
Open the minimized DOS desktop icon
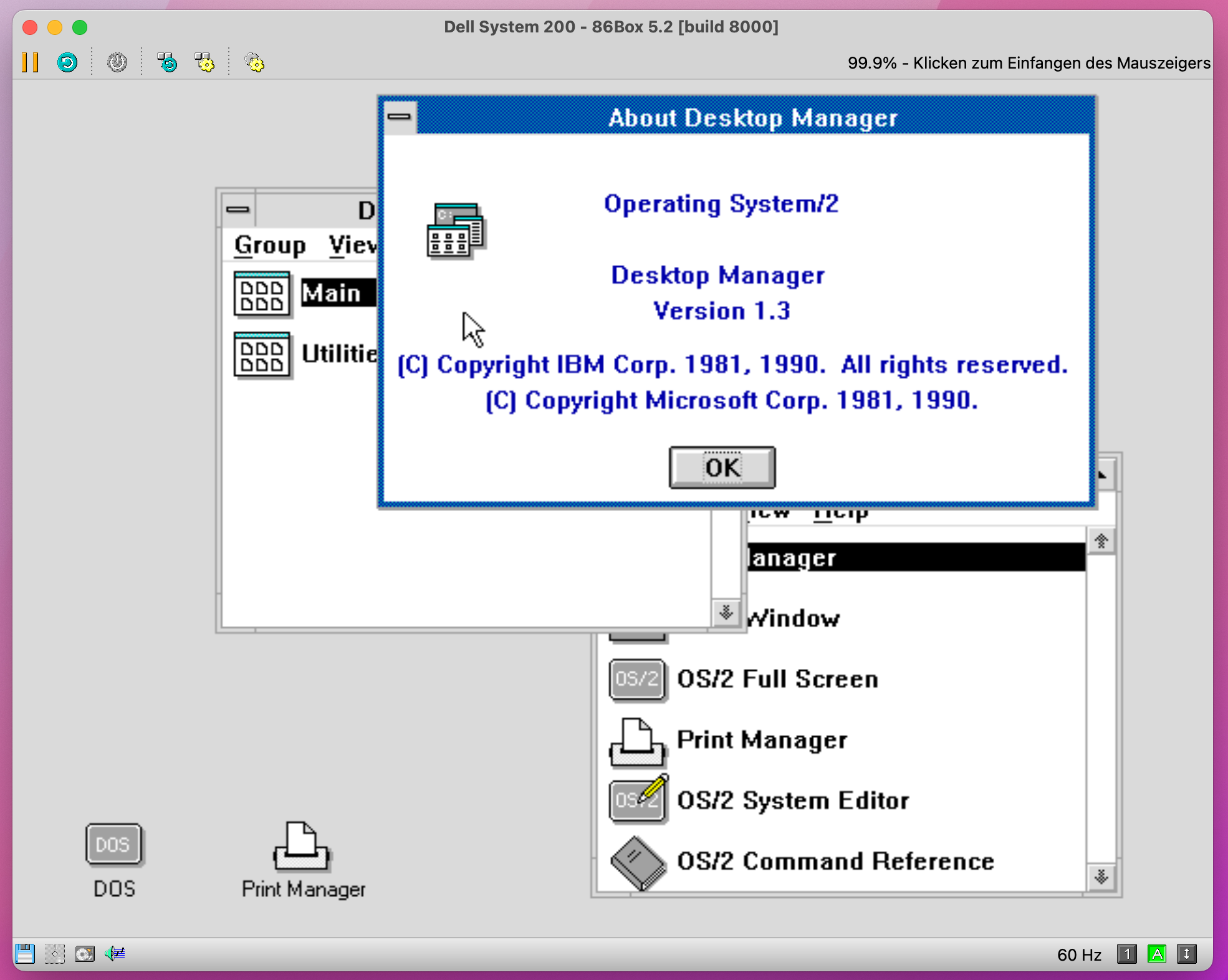tap(113, 845)
